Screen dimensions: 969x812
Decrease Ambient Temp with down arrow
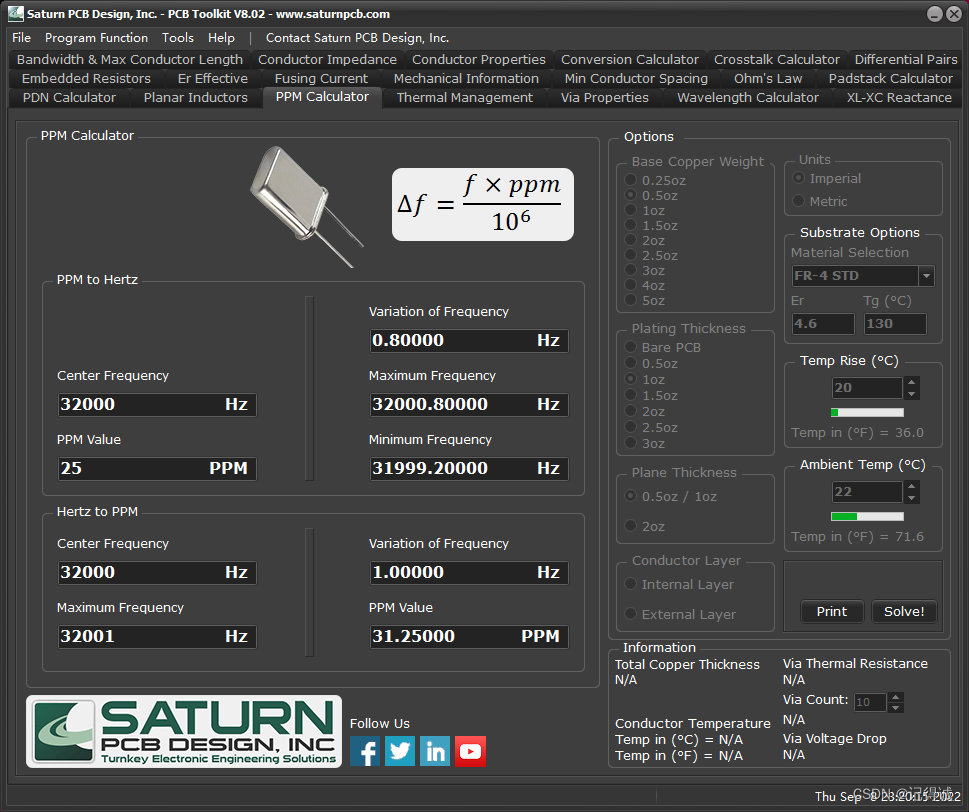912,497
